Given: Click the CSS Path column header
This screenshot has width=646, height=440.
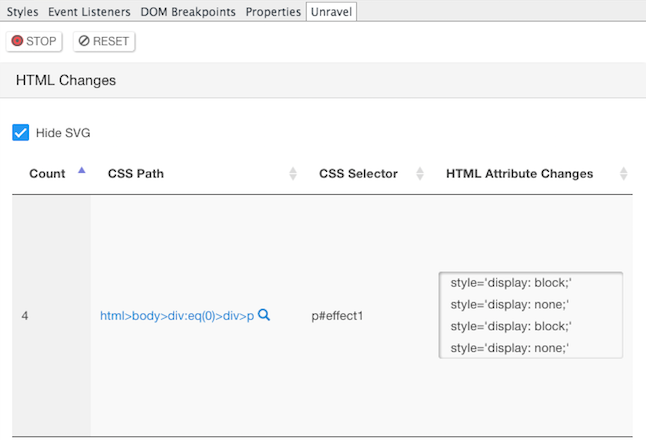Looking at the screenshot, I should tap(136, 174).
